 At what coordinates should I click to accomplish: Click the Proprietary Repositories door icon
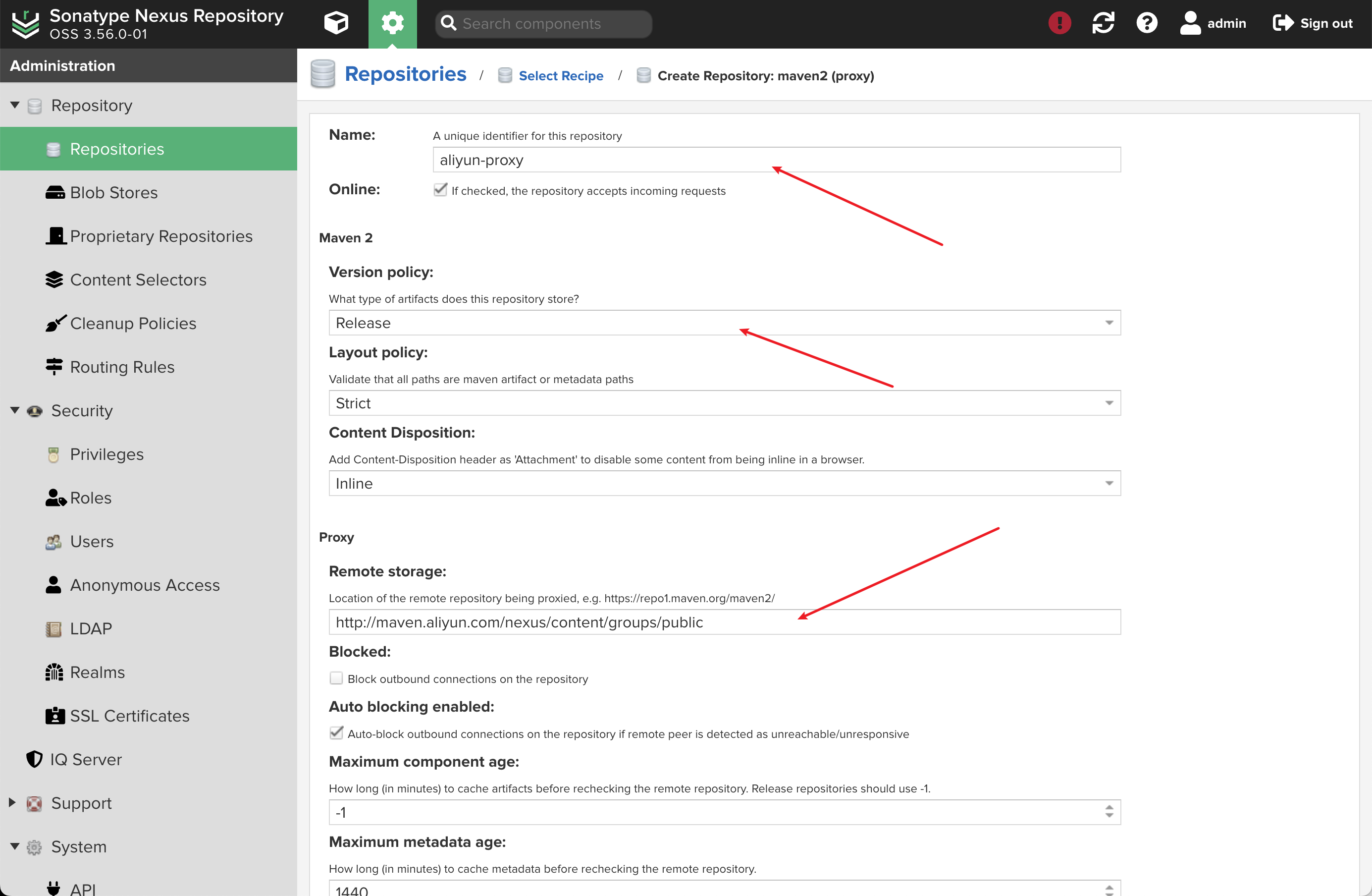coord(56,235)
